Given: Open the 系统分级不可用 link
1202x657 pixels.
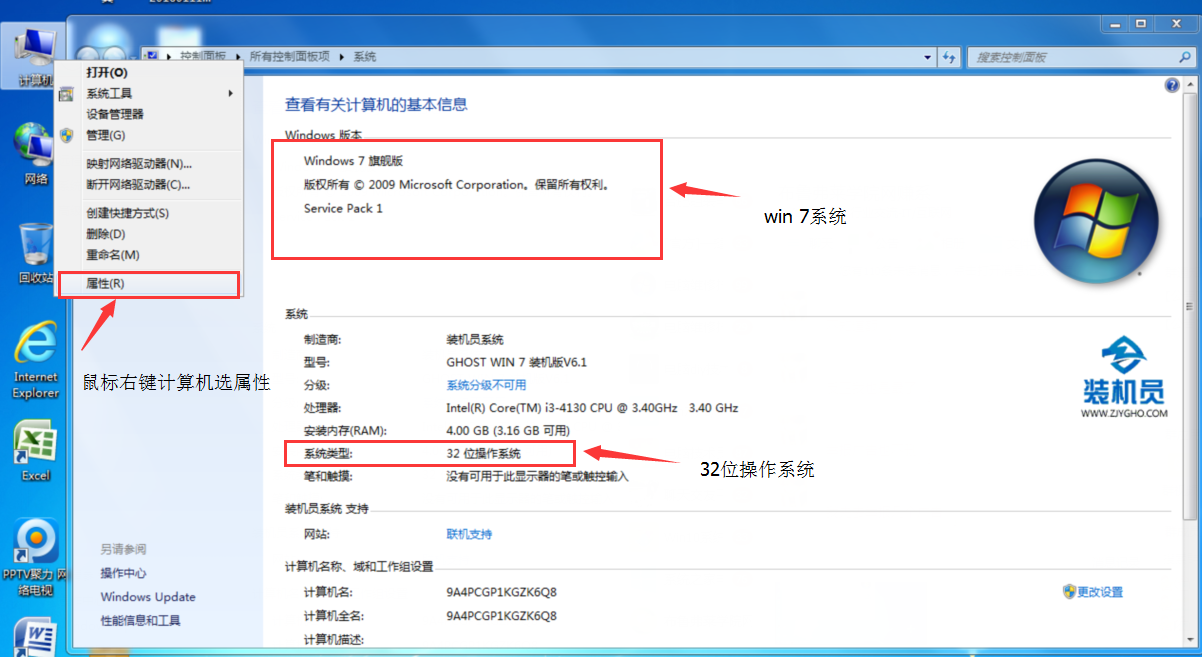Looking at the screenshot, I should coord(486,385).
